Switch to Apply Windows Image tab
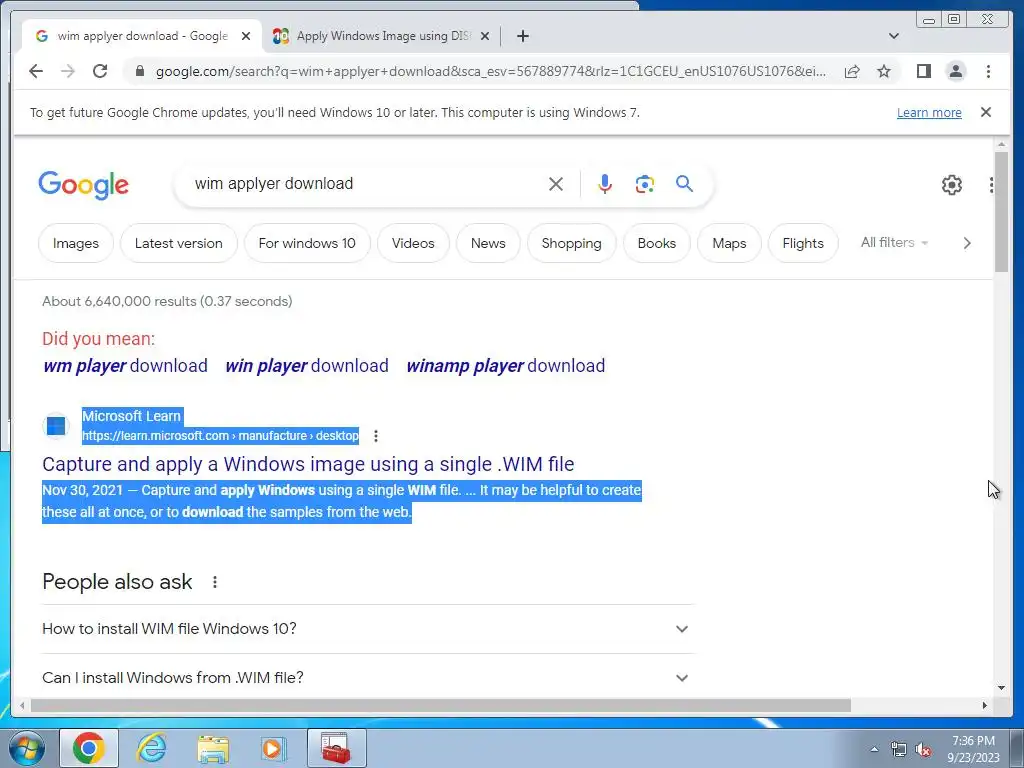Image resolution: width=1024 pixels, height=768 pixels. click(x=383, y=36)
